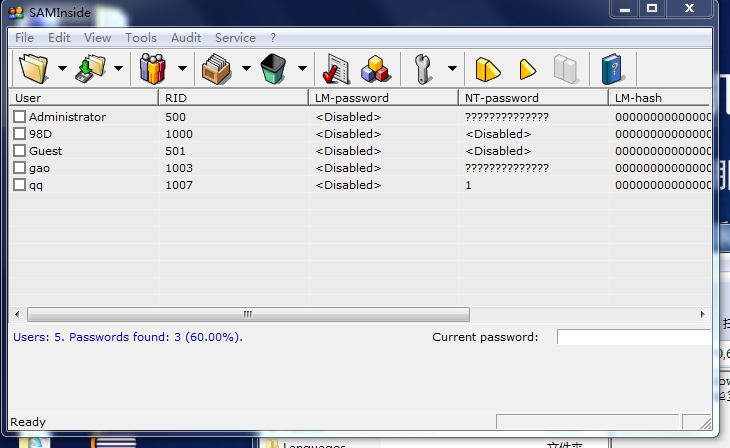Click the colored cubes icon
This screenshot has width=730, height=448.
click(x=375, y=69)
